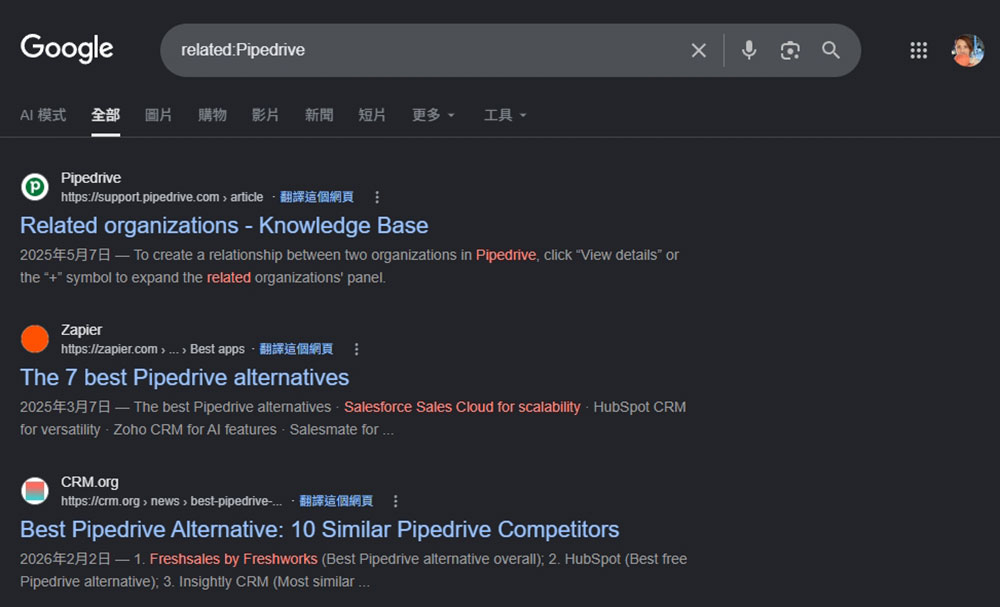This screenshot has height=607, width=1000.
Task: Open The 7 best Pipedrive alternatives link
Action: 184,377
